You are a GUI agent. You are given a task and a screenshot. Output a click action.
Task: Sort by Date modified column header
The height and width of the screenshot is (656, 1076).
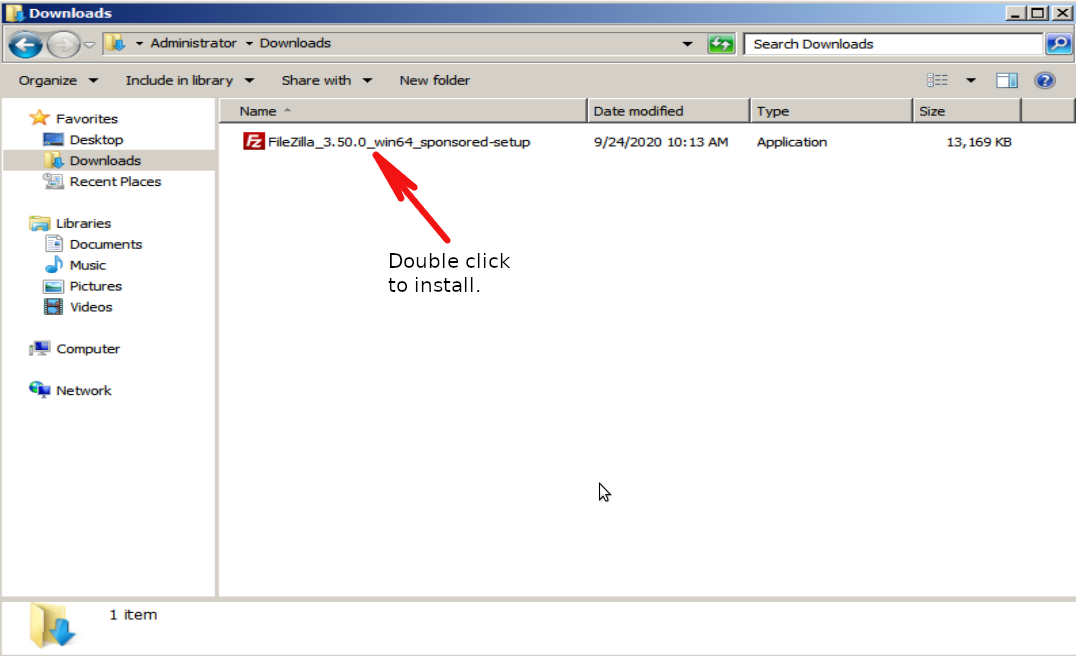click(x=668, y=111)
